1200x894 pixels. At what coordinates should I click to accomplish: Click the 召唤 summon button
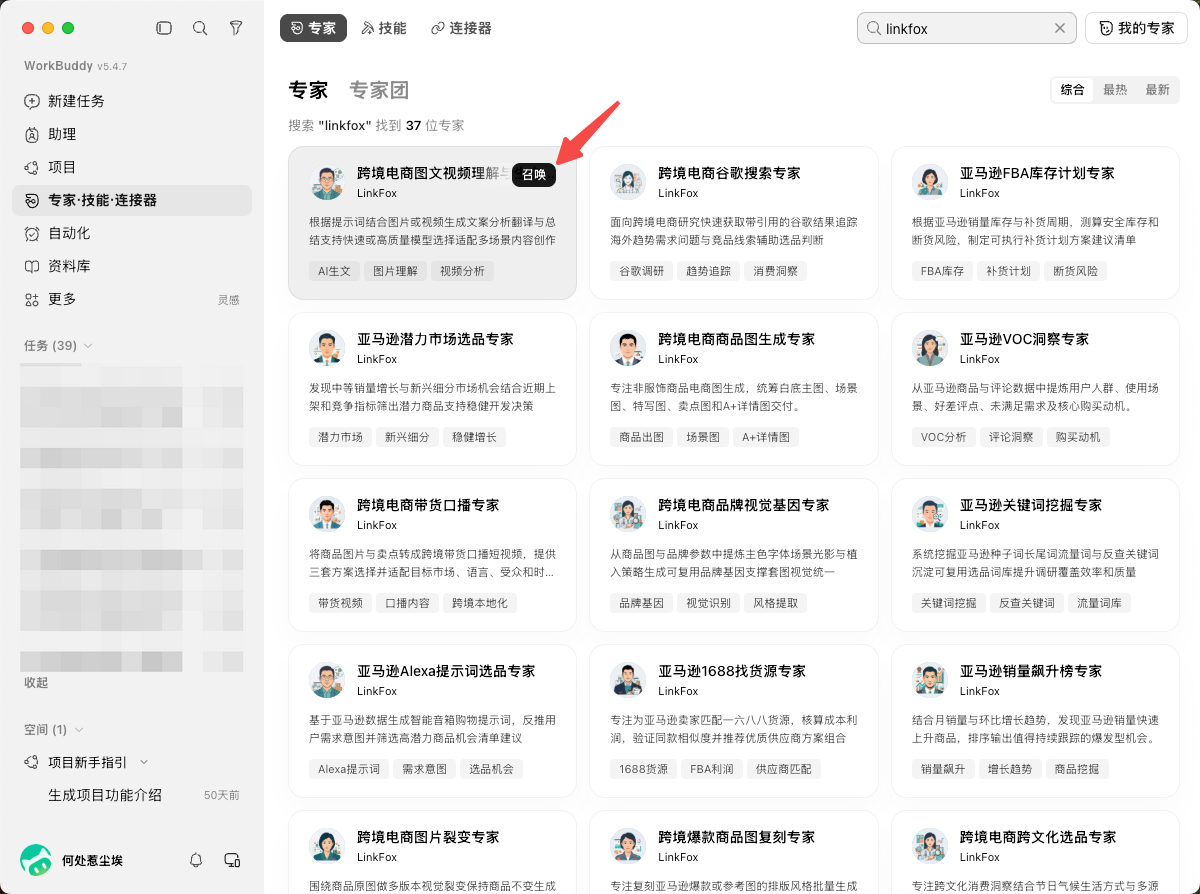click(x=534, y=174)
